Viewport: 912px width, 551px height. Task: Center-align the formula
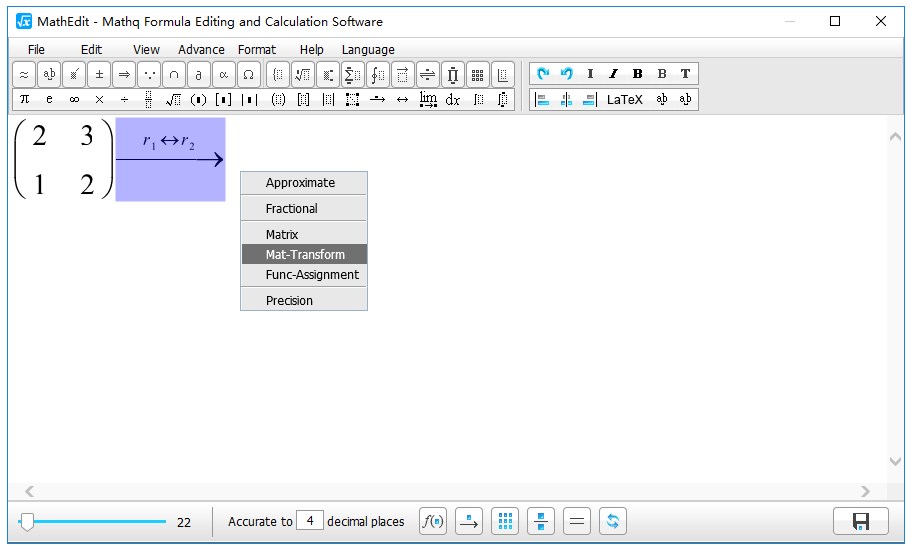[x=566, y=99]
